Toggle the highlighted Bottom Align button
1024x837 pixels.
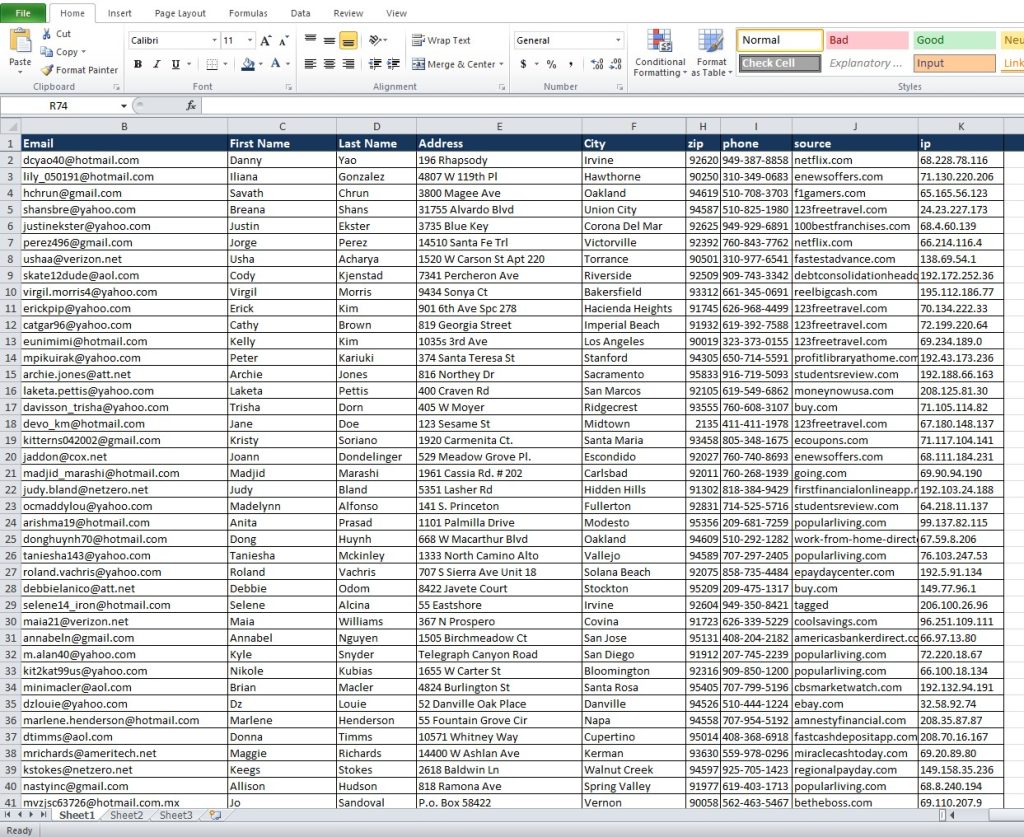pyautogui.click(x=349, y=40)
